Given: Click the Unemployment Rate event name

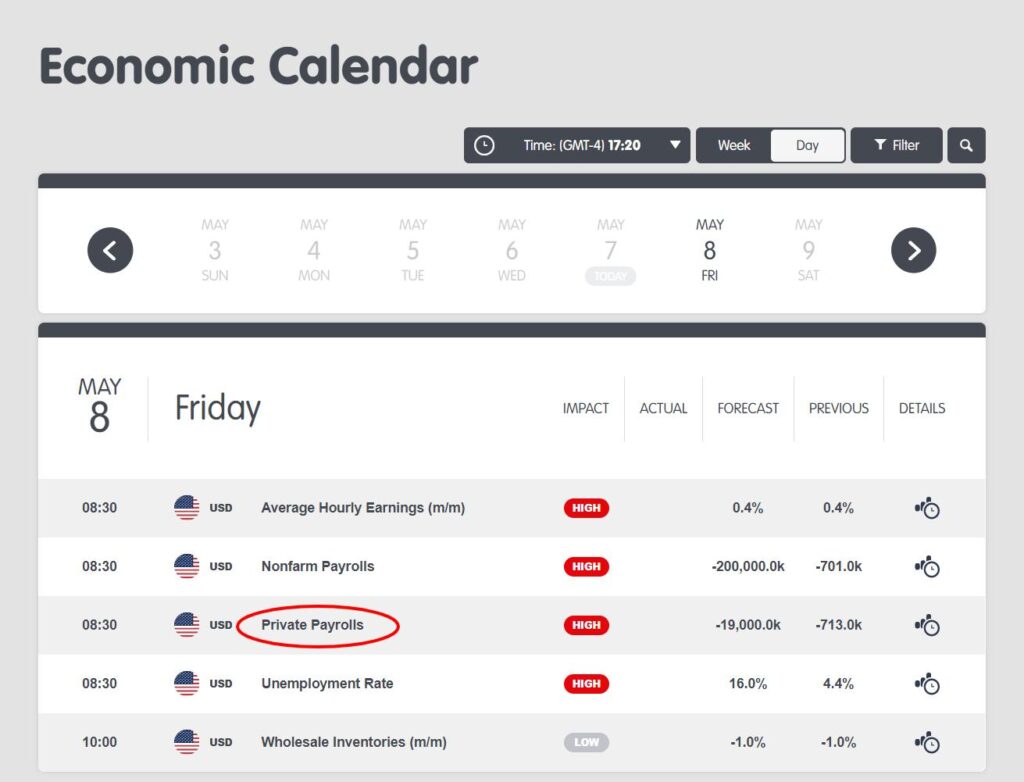Looking at the screenshot, I should point(327,684).
